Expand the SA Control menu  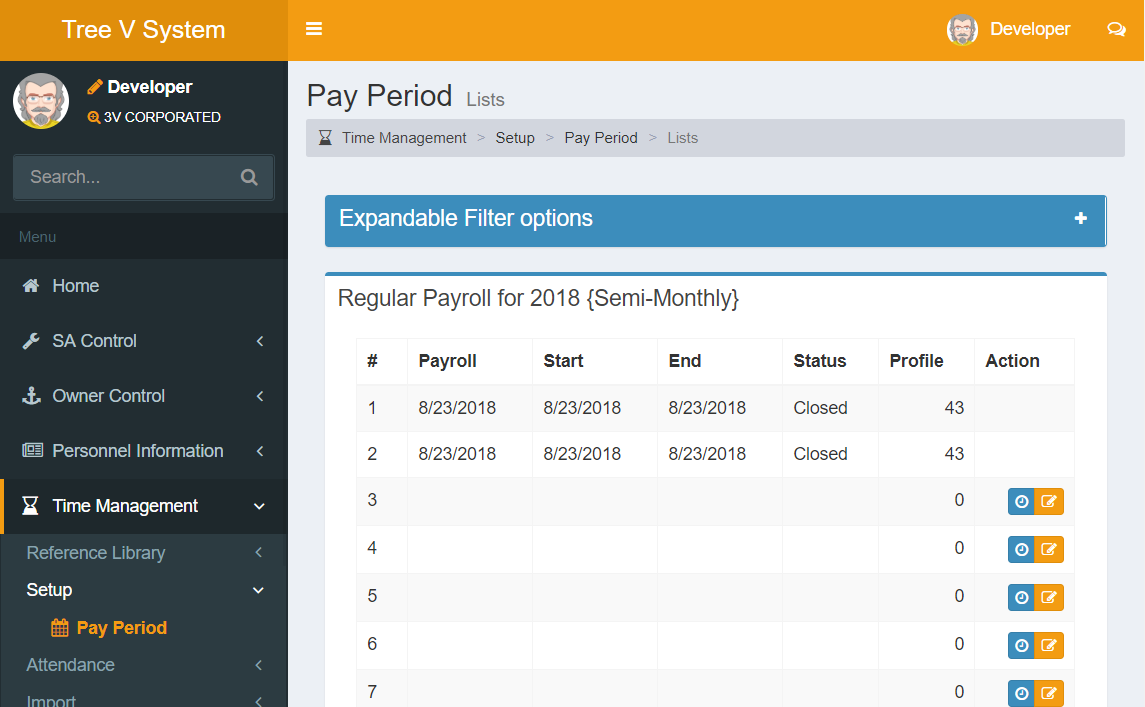[143, 341]
